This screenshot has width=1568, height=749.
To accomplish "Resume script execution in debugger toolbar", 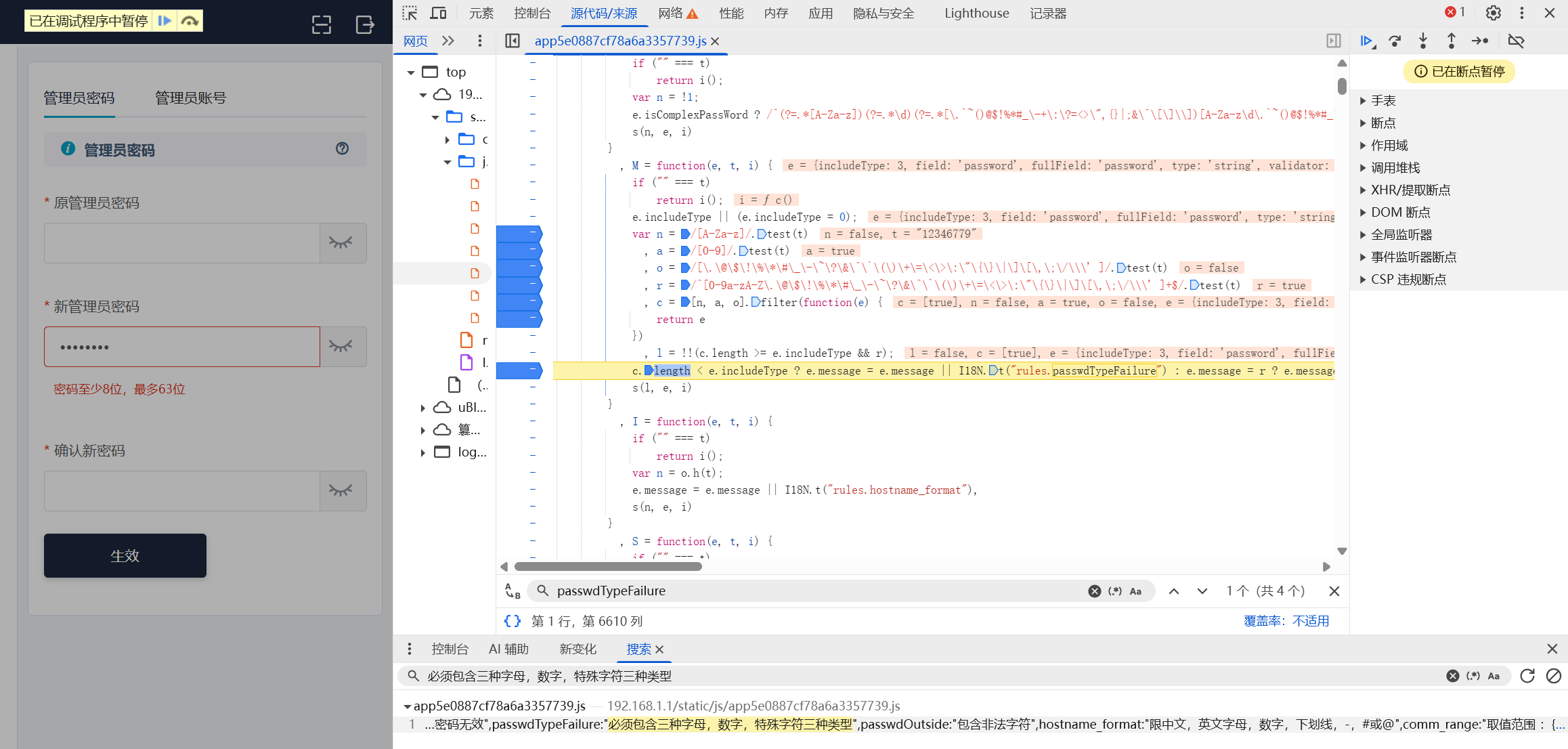I will click(1367, 41).
